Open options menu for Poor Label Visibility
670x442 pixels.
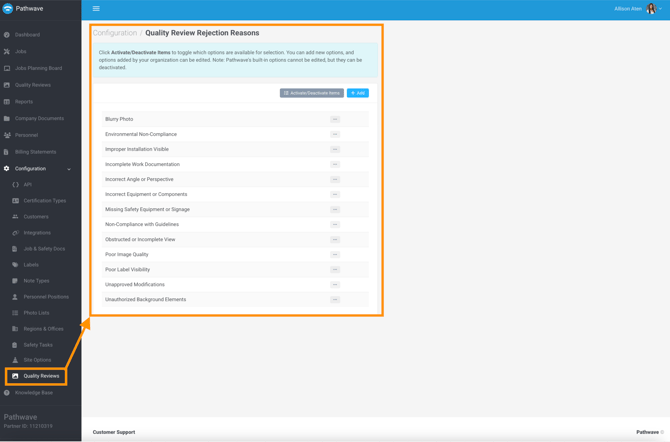pyautogui.click(x=335, y=269)
